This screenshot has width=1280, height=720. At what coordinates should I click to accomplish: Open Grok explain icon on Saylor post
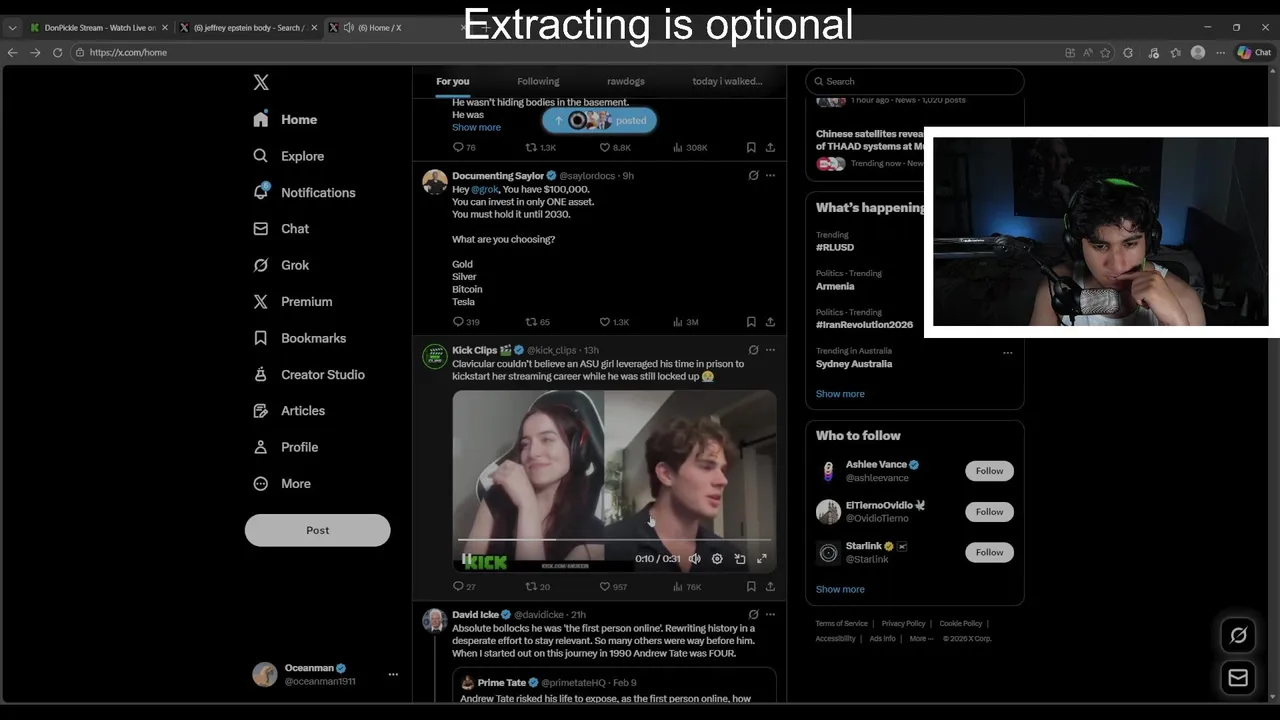point(753,175)
